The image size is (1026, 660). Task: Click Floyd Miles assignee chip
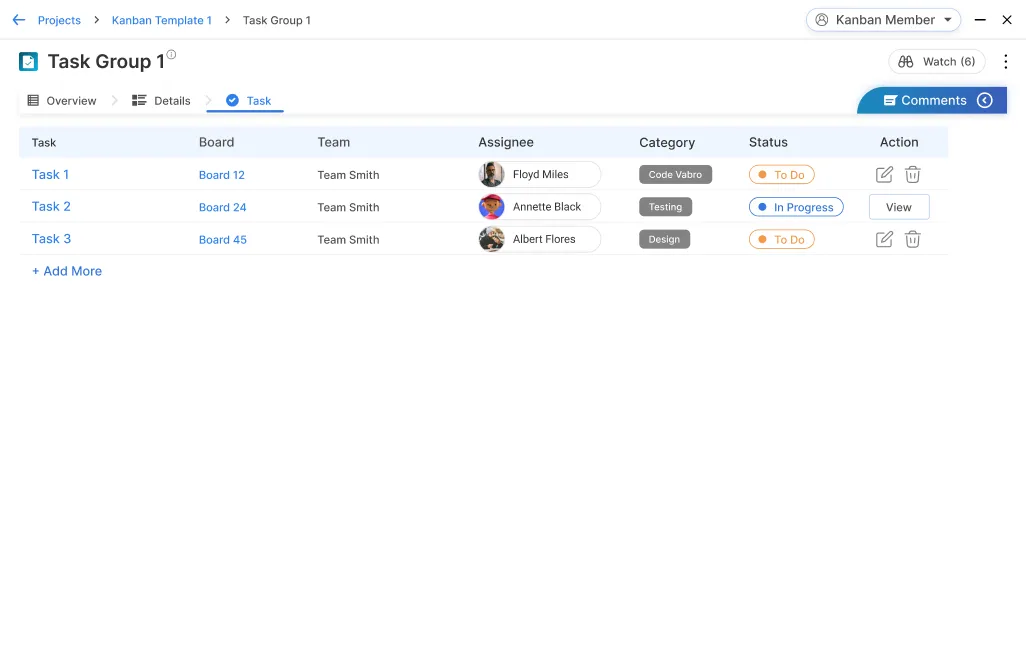[539, 175]
